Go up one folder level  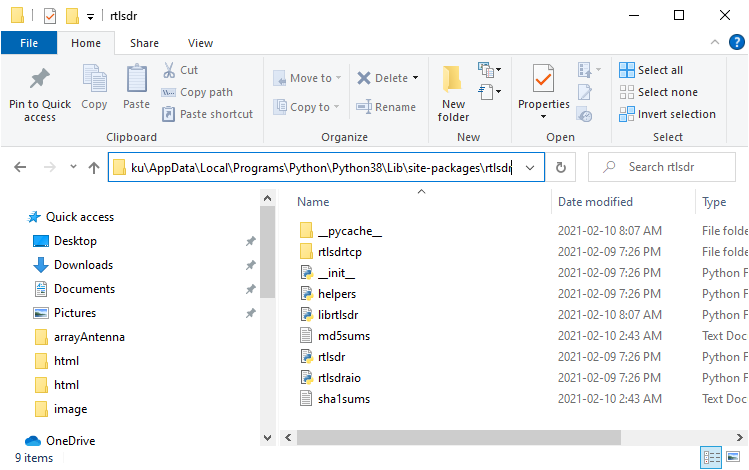(x=94, y=167)
